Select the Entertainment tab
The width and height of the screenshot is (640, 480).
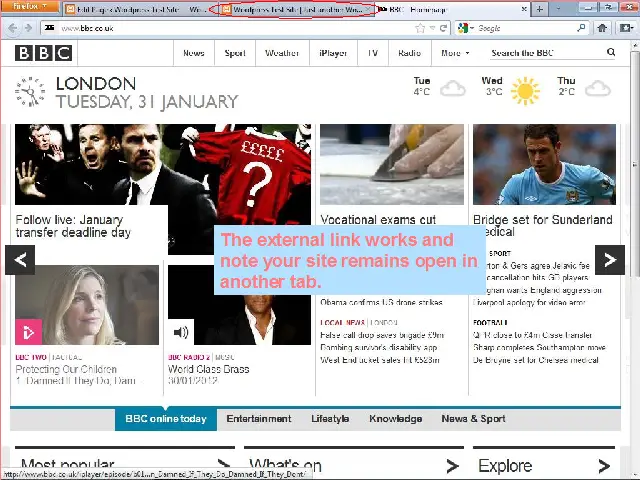coord(259,419)
